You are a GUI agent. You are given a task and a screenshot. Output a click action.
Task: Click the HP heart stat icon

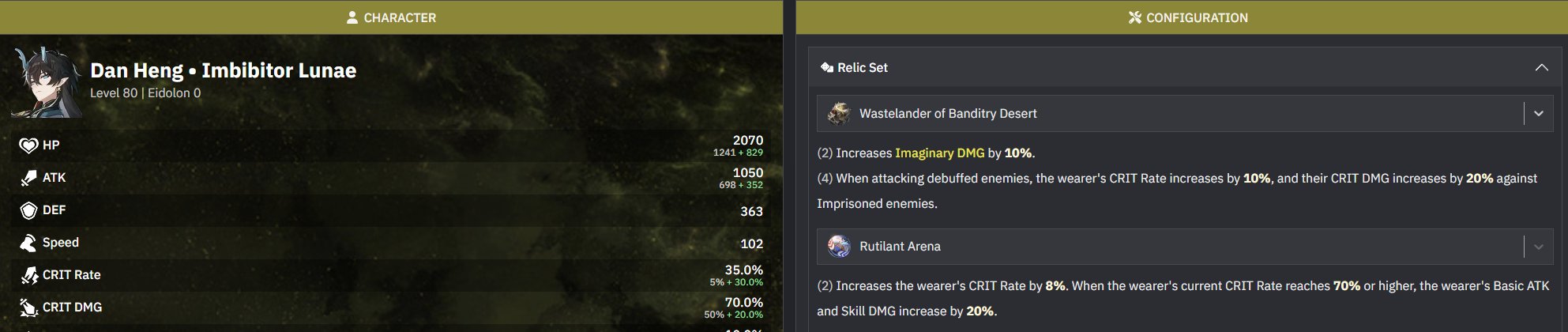click(28, 145)
